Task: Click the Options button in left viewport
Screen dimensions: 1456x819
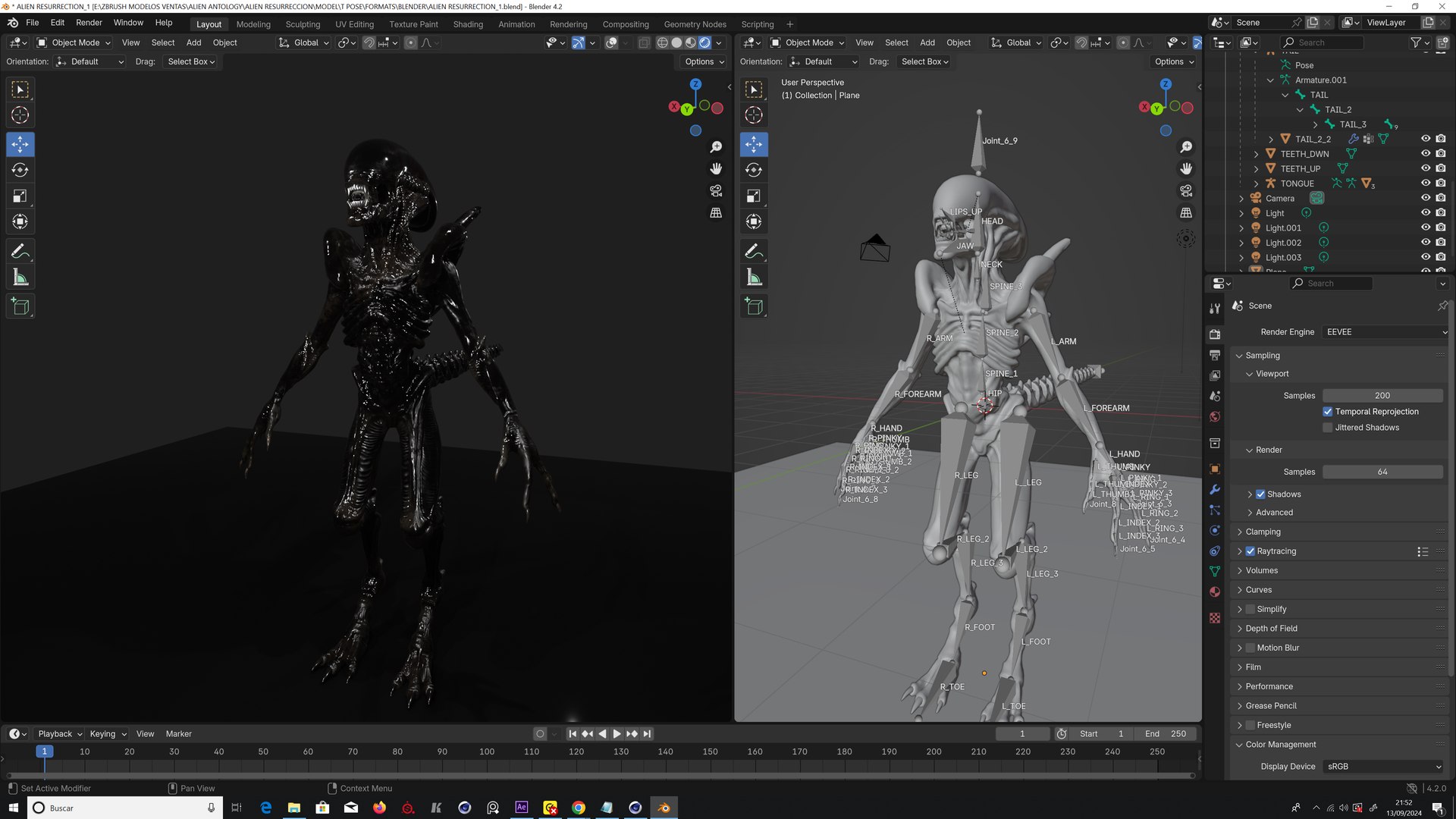Action: 704,61
